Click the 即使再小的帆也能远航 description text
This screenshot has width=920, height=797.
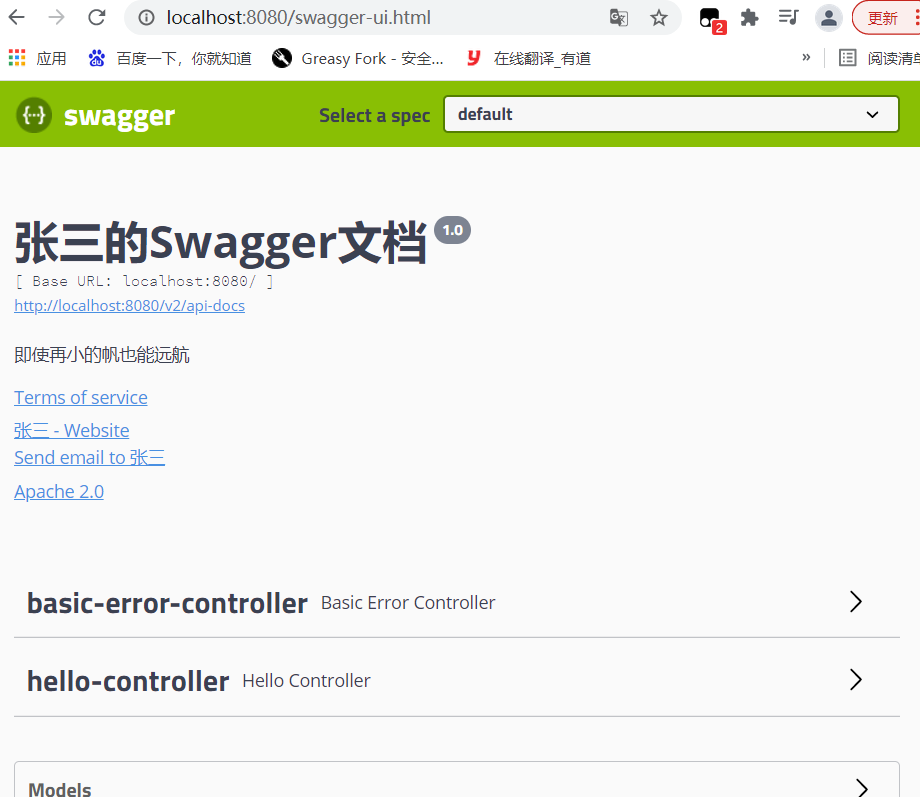(x=102, y=355)
